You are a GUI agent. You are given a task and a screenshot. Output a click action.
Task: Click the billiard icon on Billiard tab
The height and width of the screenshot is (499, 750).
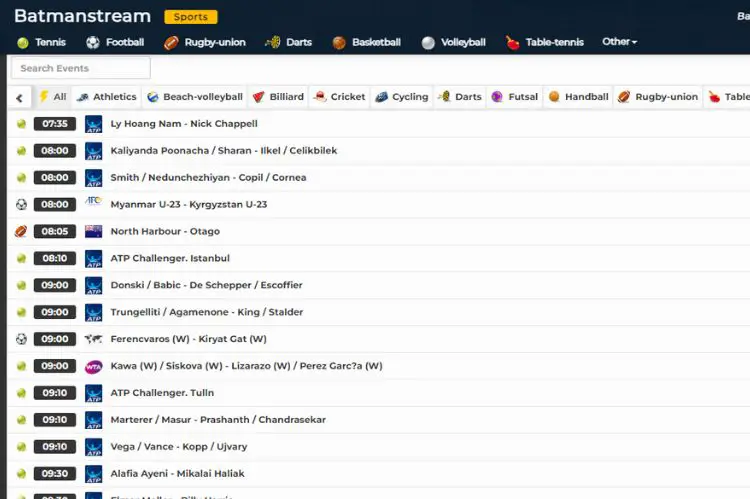[258, 97]
